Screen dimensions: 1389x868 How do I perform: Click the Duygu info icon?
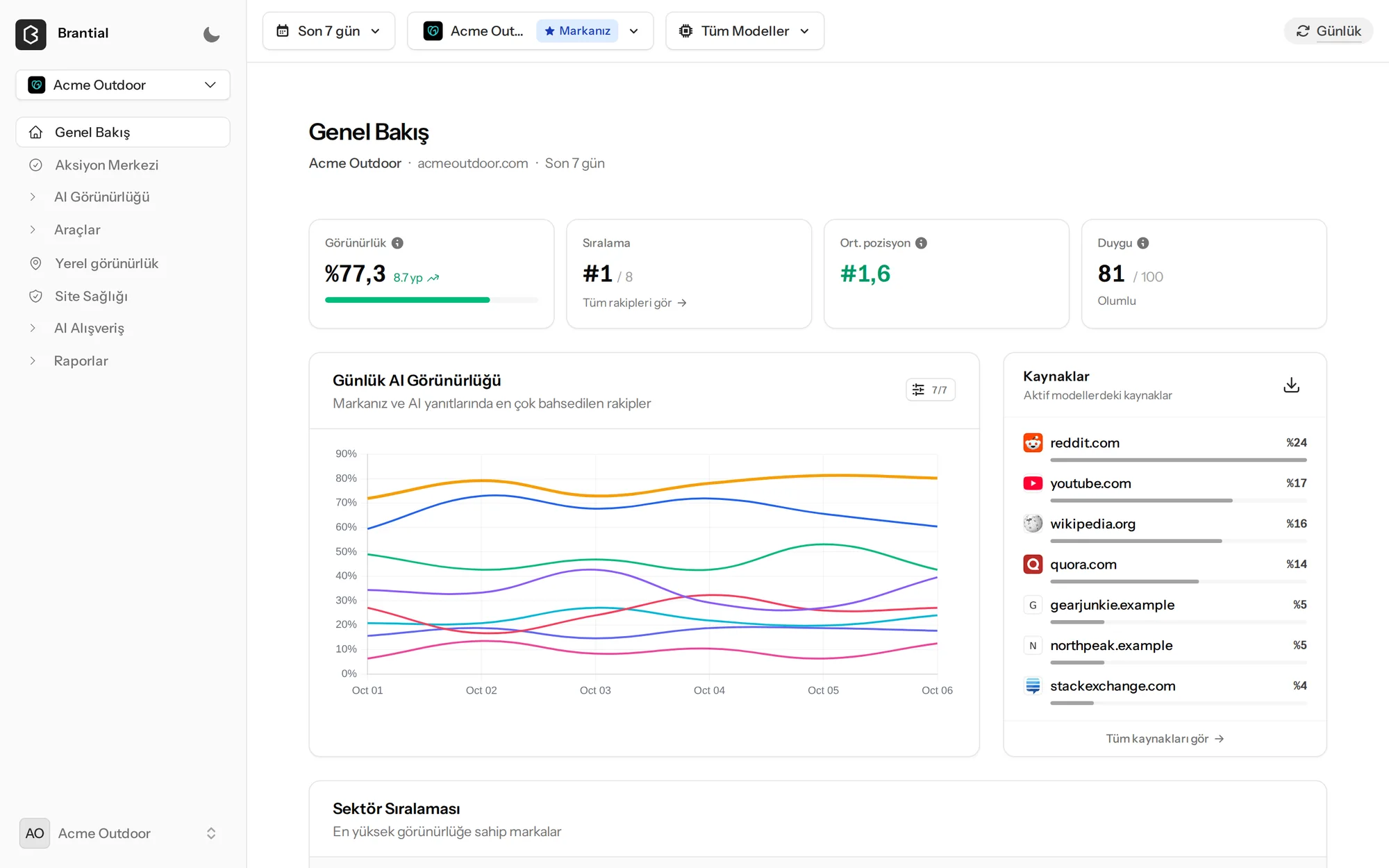click(x=1143, y=243)
